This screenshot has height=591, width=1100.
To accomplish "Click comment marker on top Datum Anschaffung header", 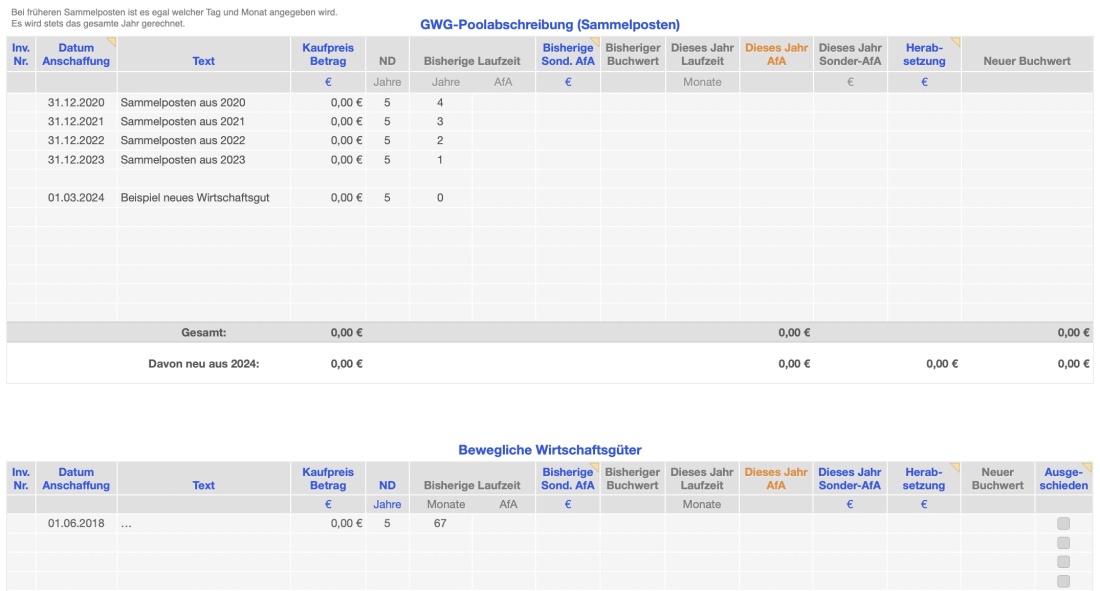I will 112,42.
